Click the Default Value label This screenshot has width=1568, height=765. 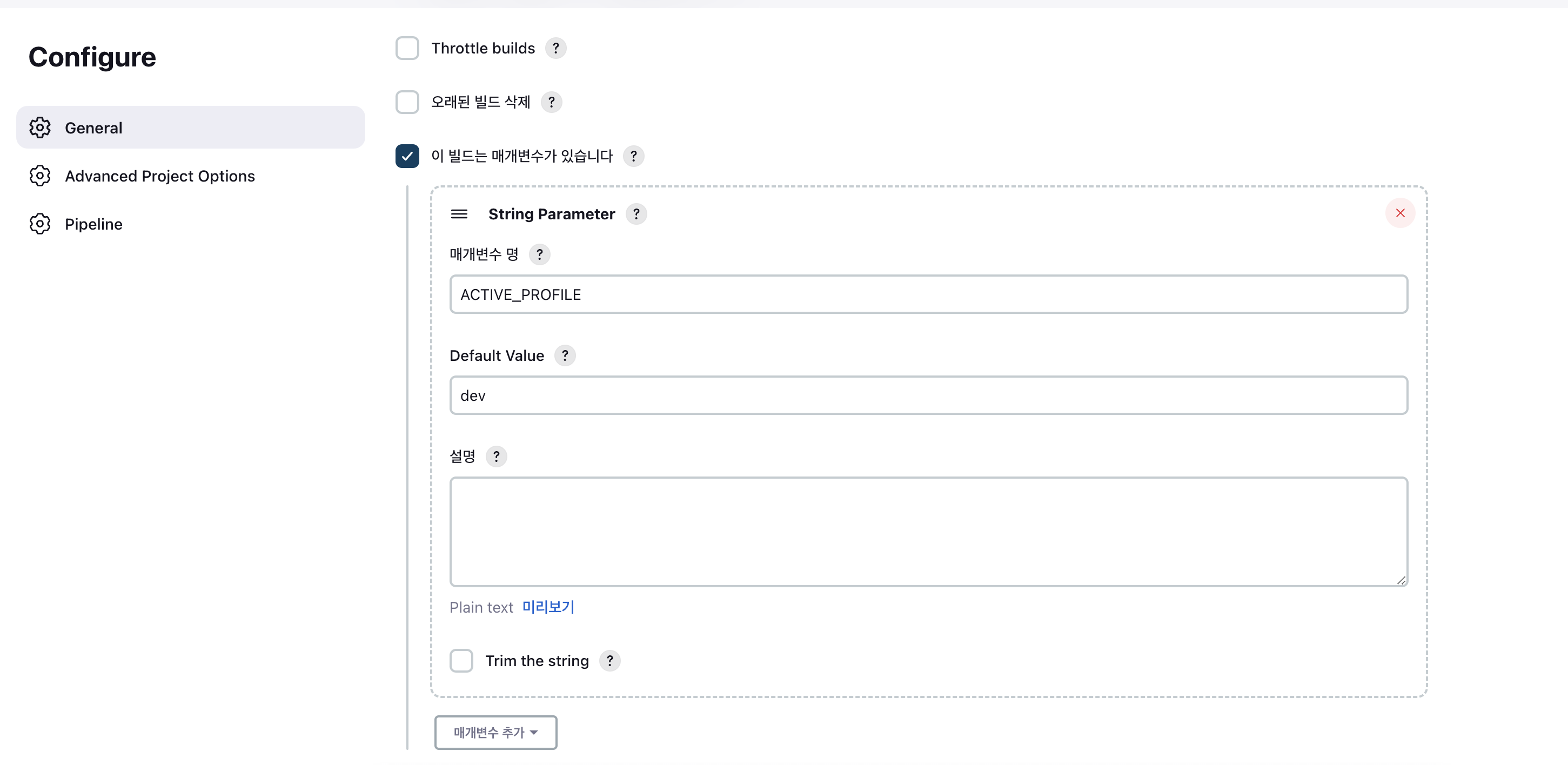click(x=497, y=355)
